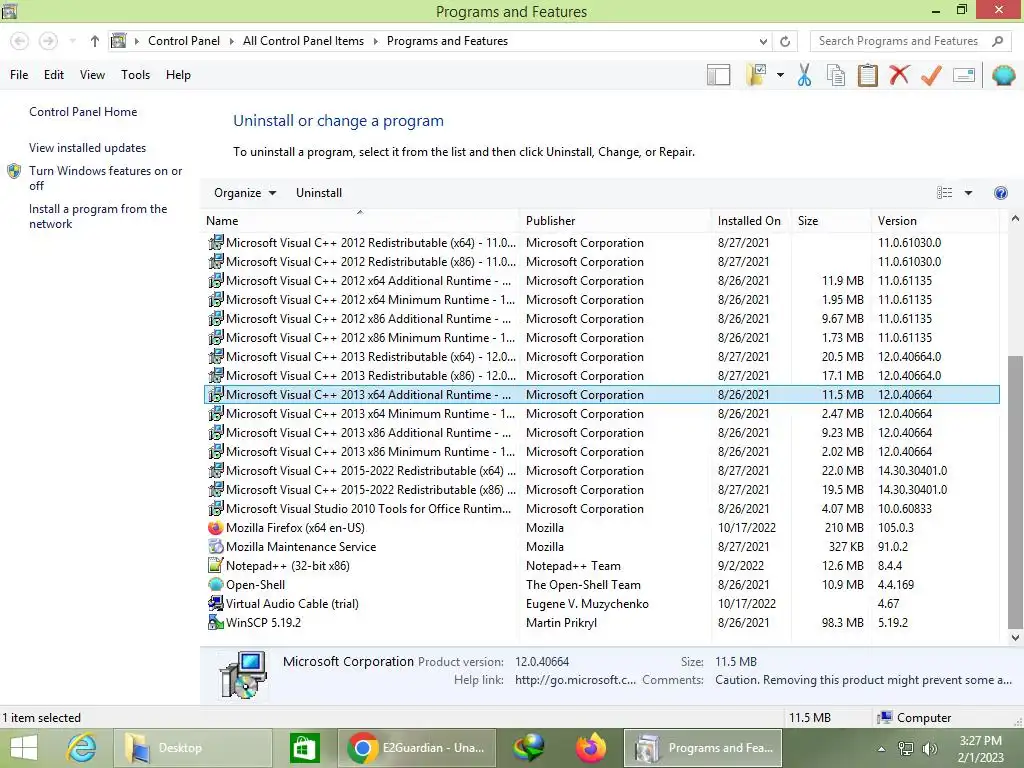Open Firefox from the taskbar
Image resolution: width=1024 pixels, height=768 pixels.
591,748
